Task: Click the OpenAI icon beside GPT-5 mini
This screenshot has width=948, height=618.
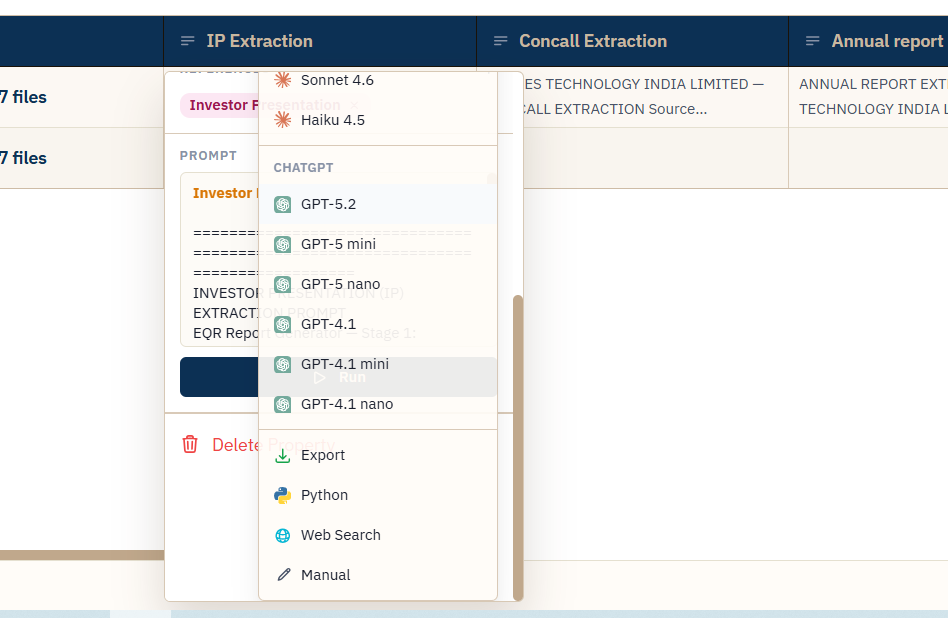Action: [x=282, y=244]
